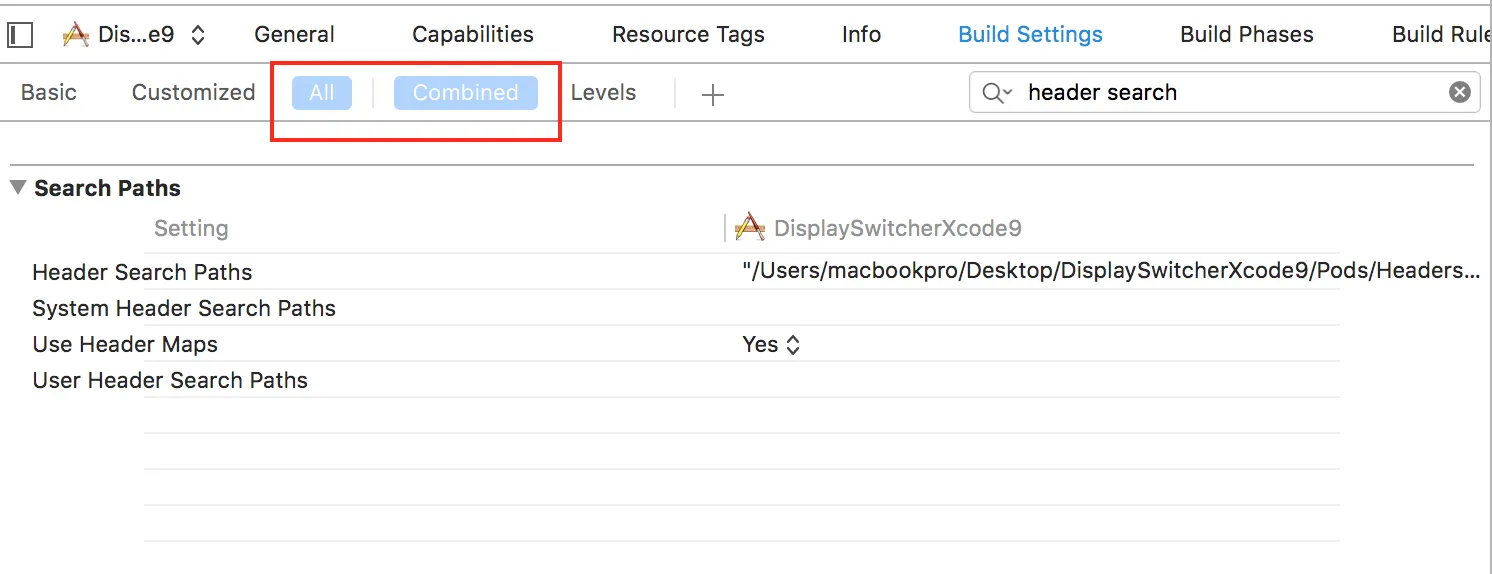
Task: Collapse the Search Paths section triangle
Action: coord(17,188)
